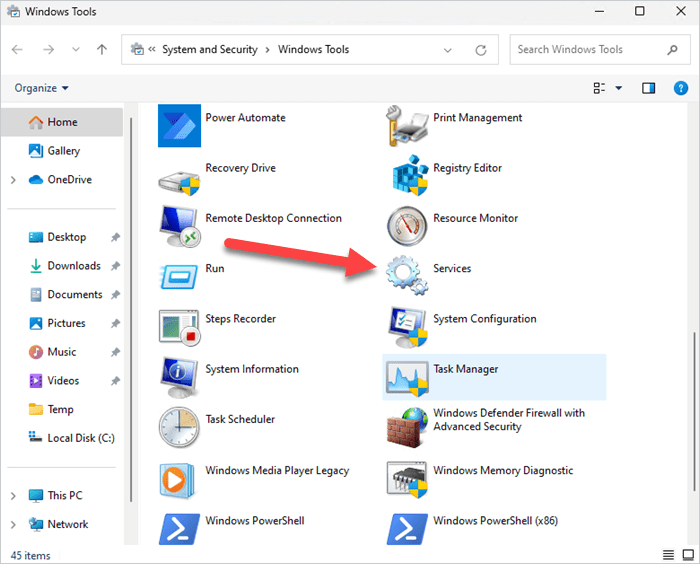Select the Task Manager text label
Screen dimensions: 700x564
click(x=466, y=369)
